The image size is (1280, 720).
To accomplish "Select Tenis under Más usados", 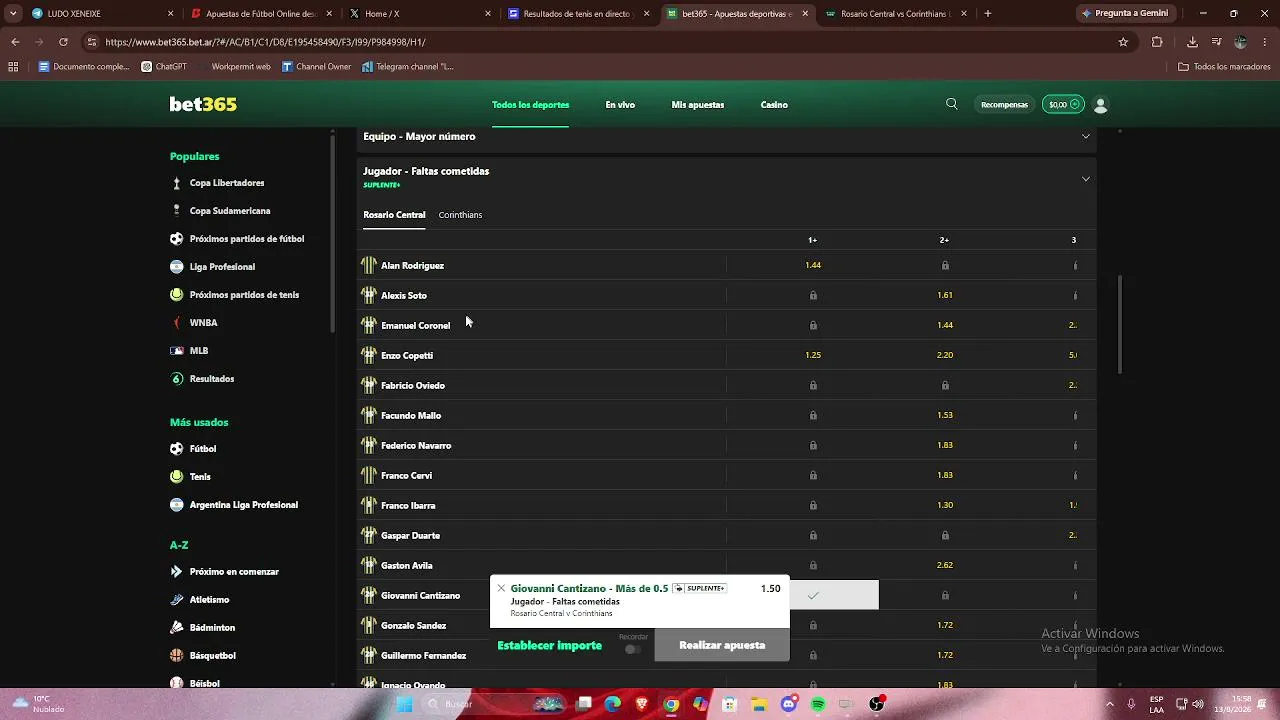I will [x=200, y=477].
